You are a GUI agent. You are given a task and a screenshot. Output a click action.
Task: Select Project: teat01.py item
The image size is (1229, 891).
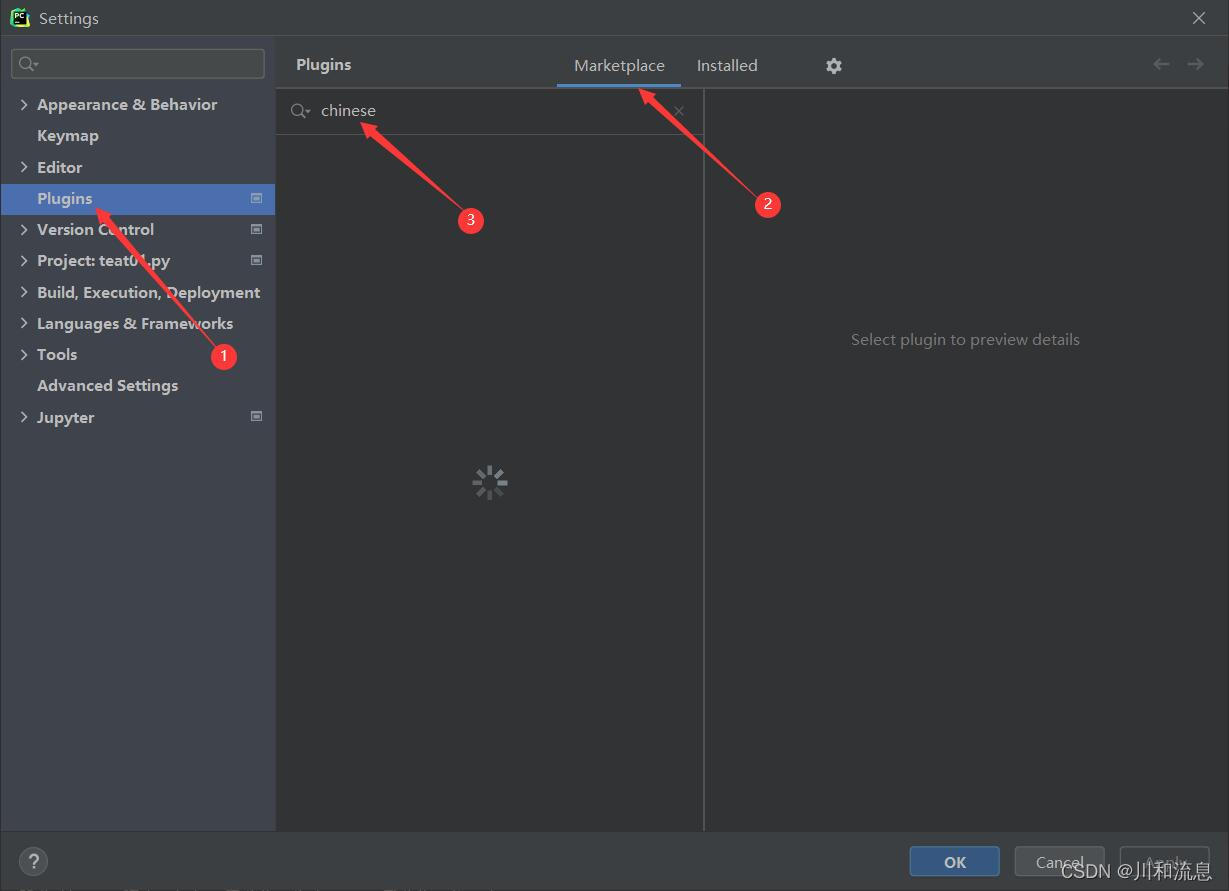[x=104, y=260]
